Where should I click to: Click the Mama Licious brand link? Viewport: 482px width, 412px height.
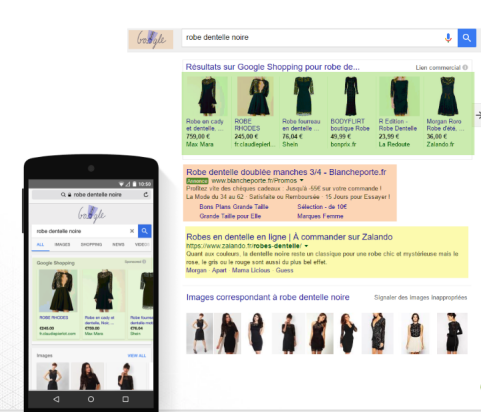click(x=251, y=270)
